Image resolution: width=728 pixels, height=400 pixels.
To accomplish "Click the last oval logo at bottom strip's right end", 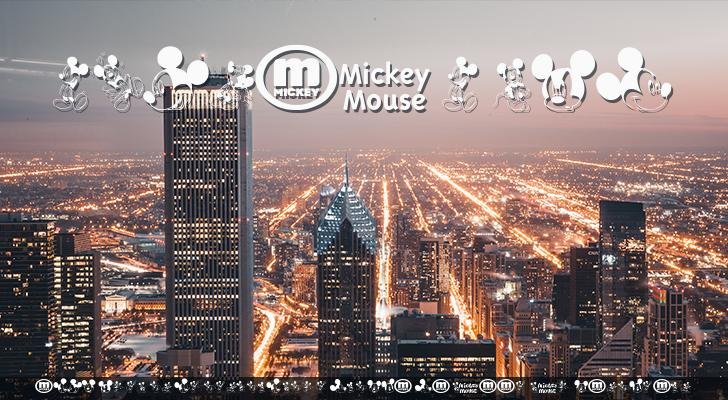I will tap(661, 386).
